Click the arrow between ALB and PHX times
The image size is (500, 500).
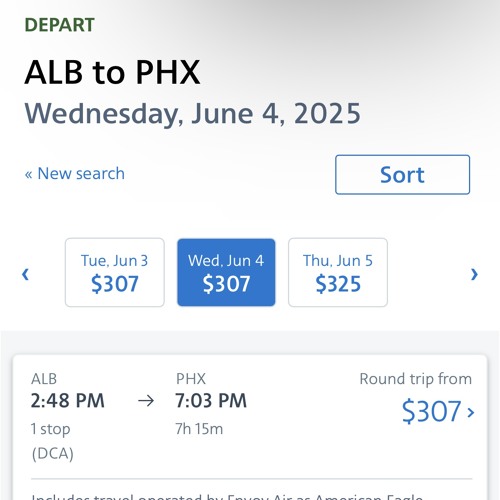[x=146, y=401]
